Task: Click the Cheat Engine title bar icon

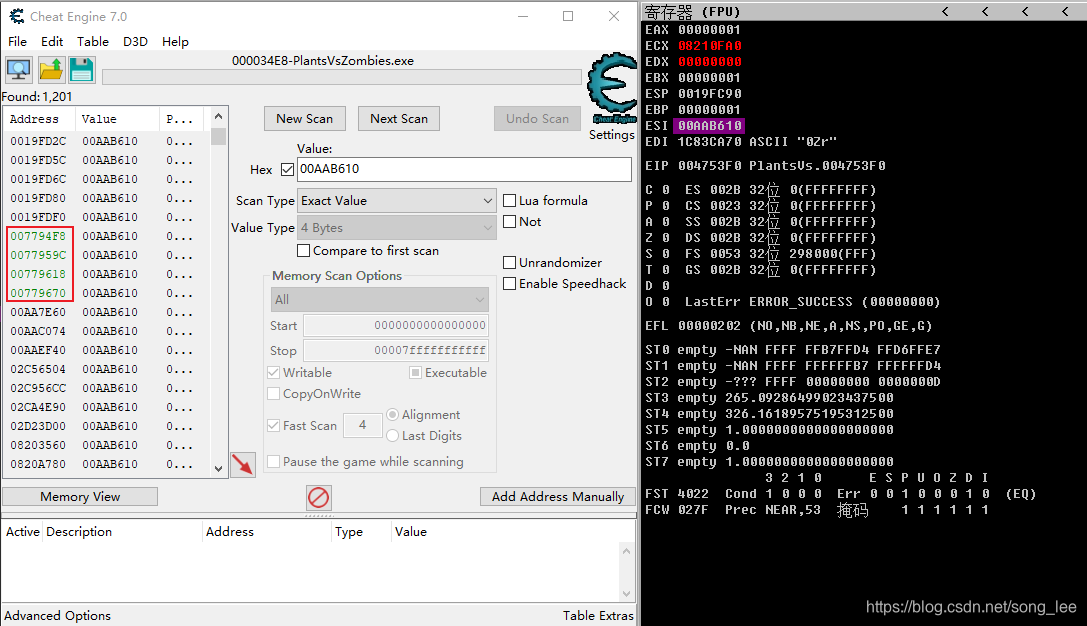Action: click(x=17, y=16)
